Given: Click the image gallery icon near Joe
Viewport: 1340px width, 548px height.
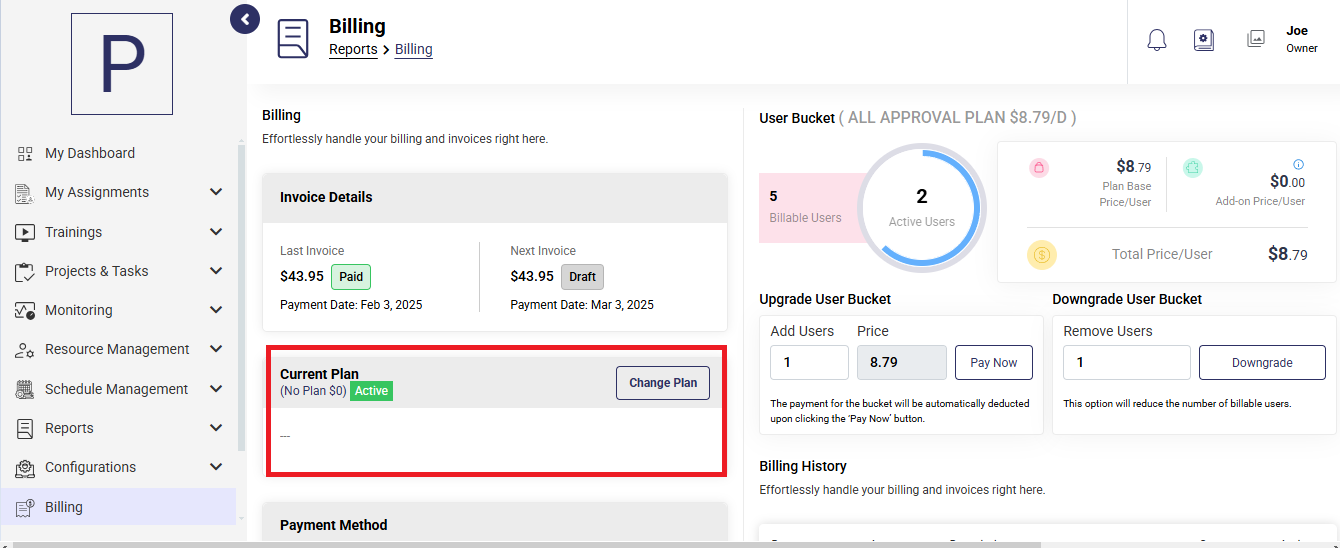Looking at the screenshot, I should click(1256, 39).
